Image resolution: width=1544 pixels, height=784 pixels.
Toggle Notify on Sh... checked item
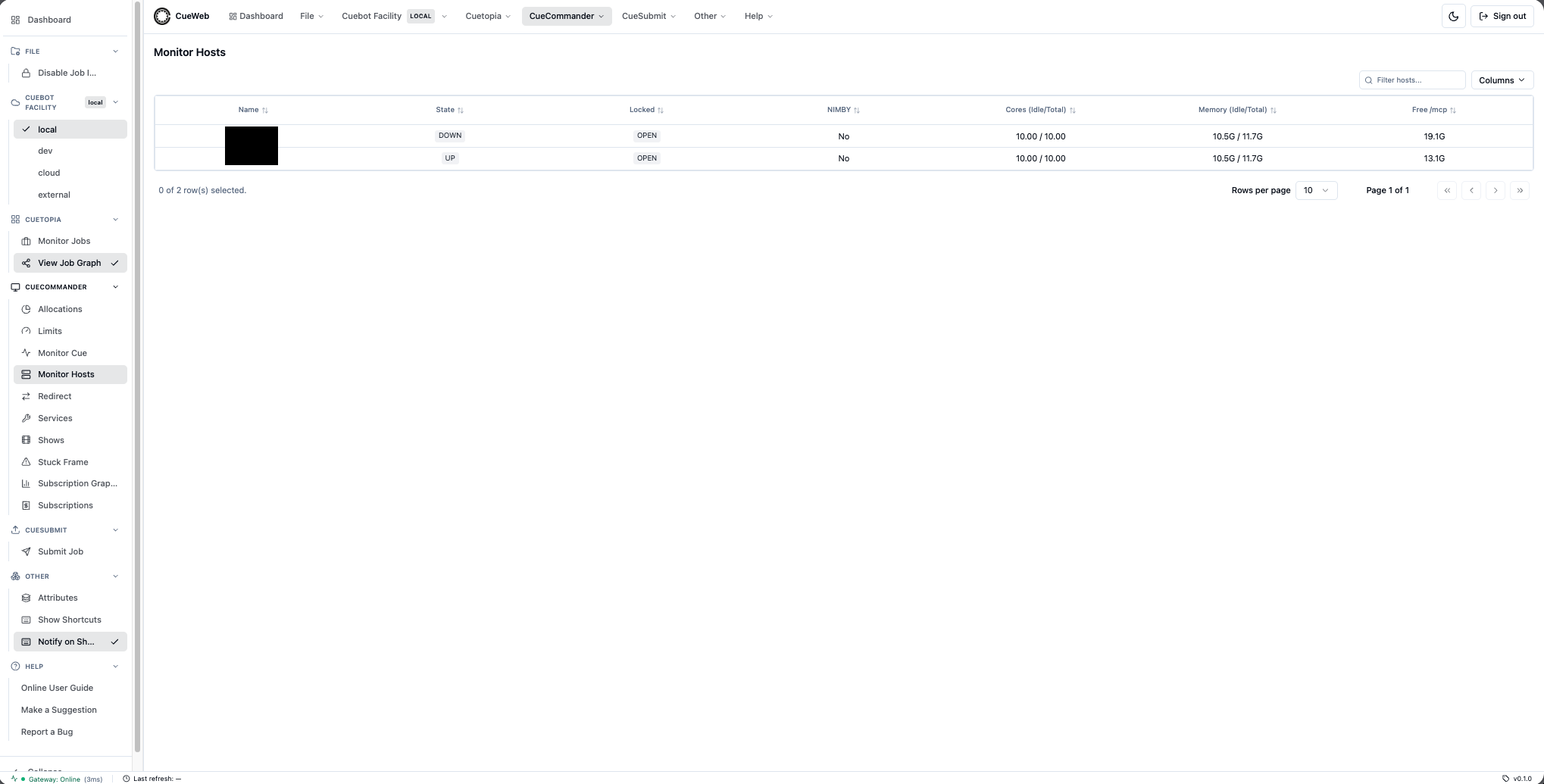(x=70, y=642)
